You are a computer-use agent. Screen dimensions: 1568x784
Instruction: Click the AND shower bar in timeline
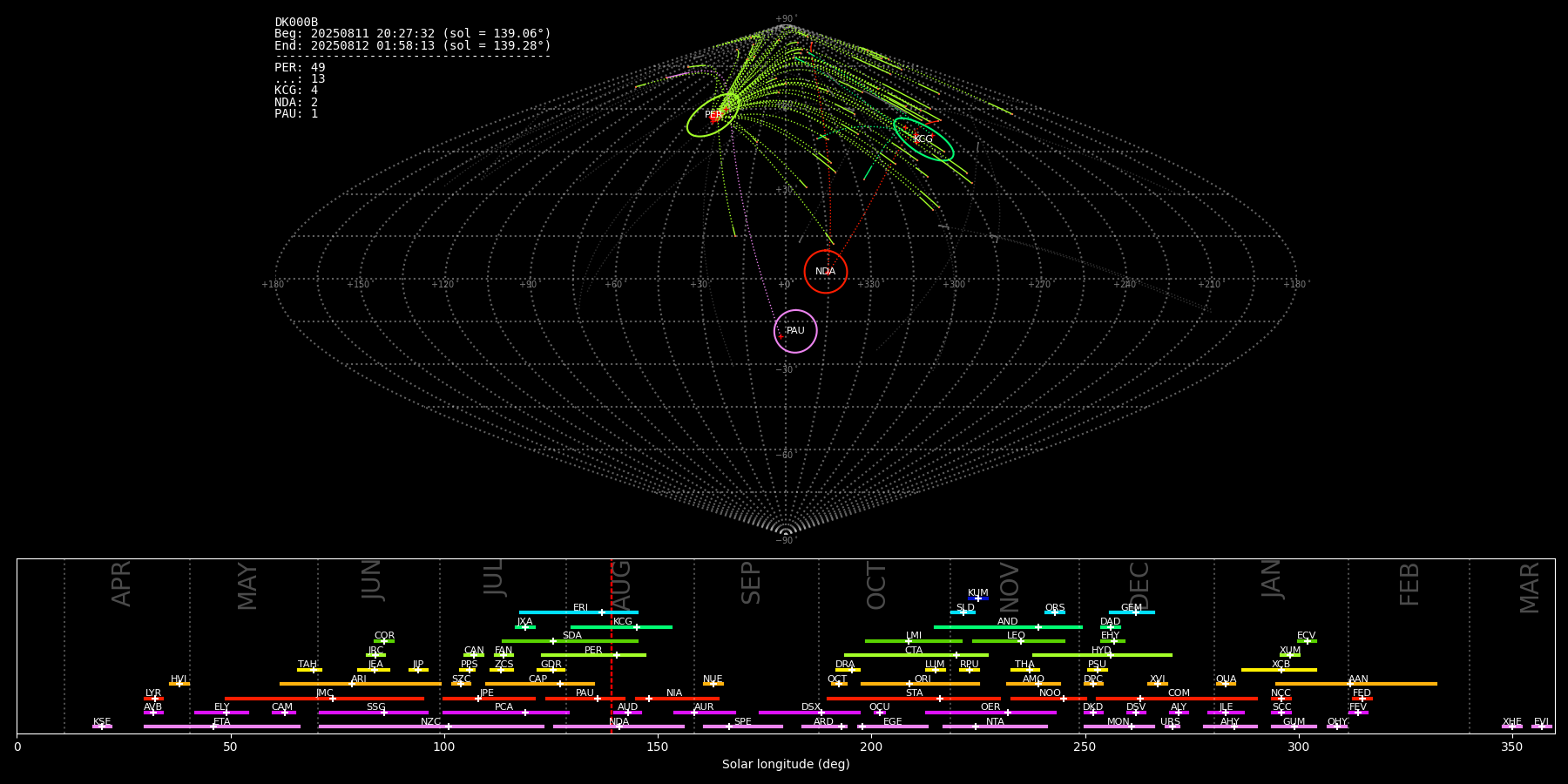click(1008, 626)
